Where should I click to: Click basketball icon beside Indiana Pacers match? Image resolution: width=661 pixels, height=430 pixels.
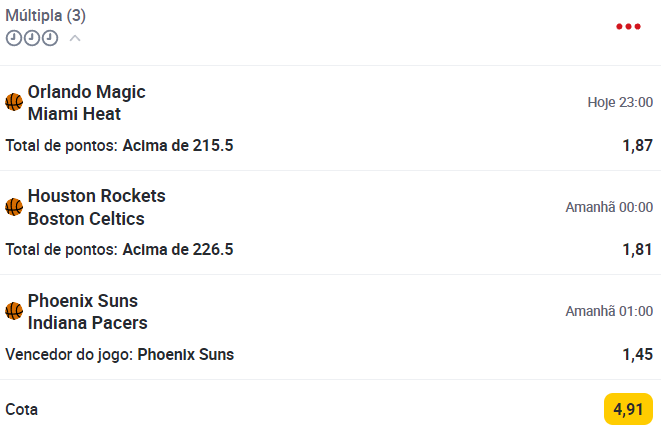[14, 311]
